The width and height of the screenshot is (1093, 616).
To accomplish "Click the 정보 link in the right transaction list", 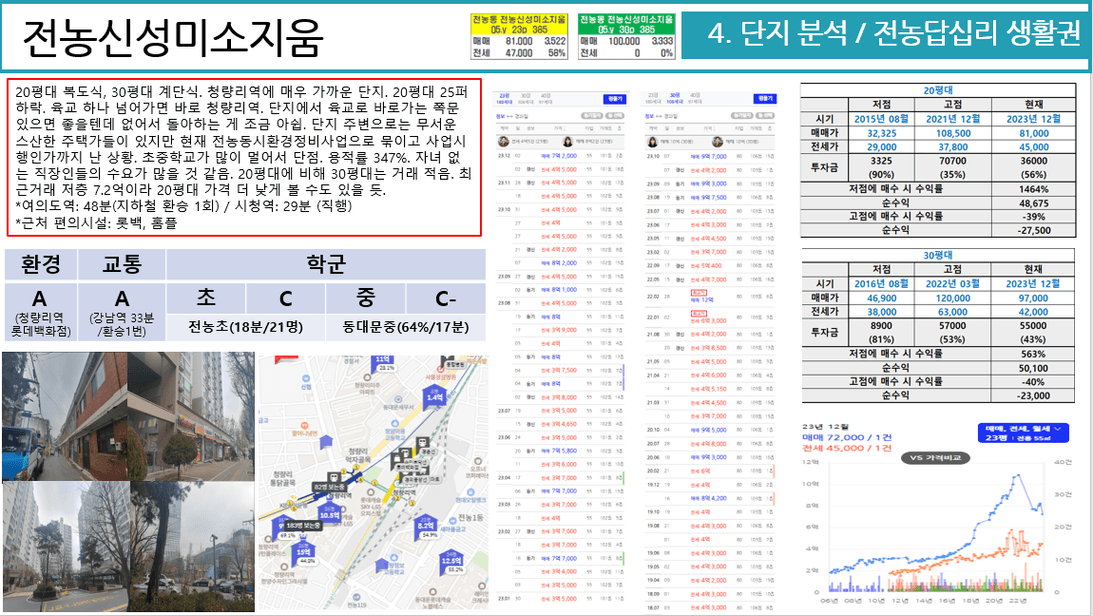I will point(649,116).
